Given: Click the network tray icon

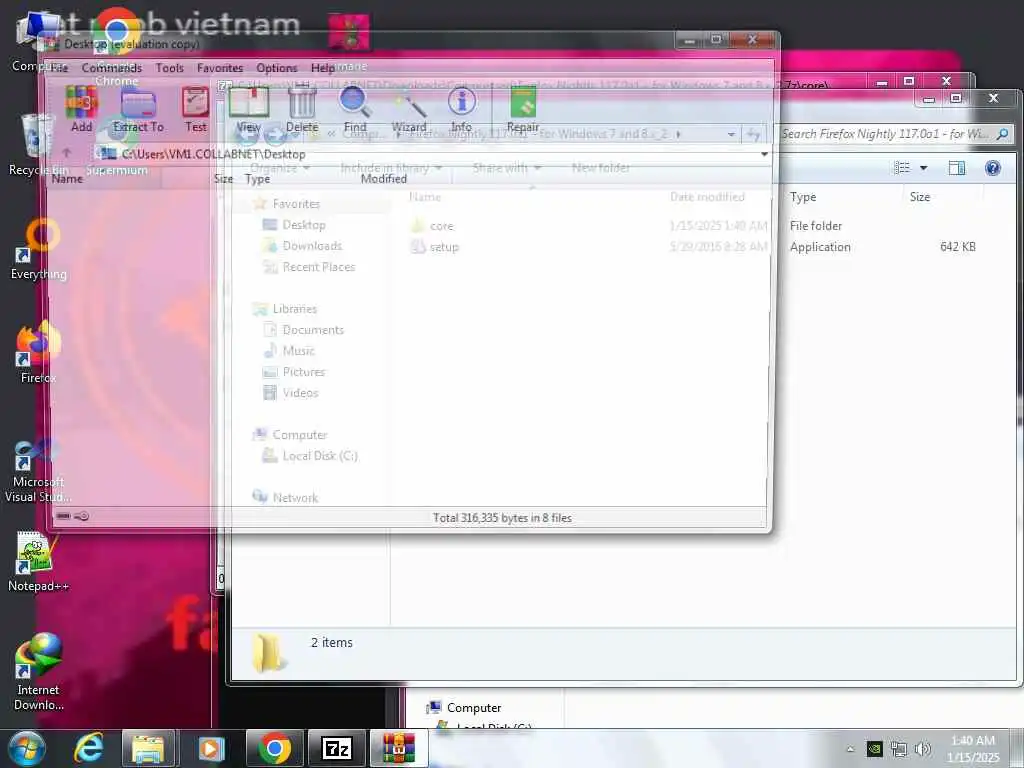Looking at the screenshot, I should tap(899, 749).
